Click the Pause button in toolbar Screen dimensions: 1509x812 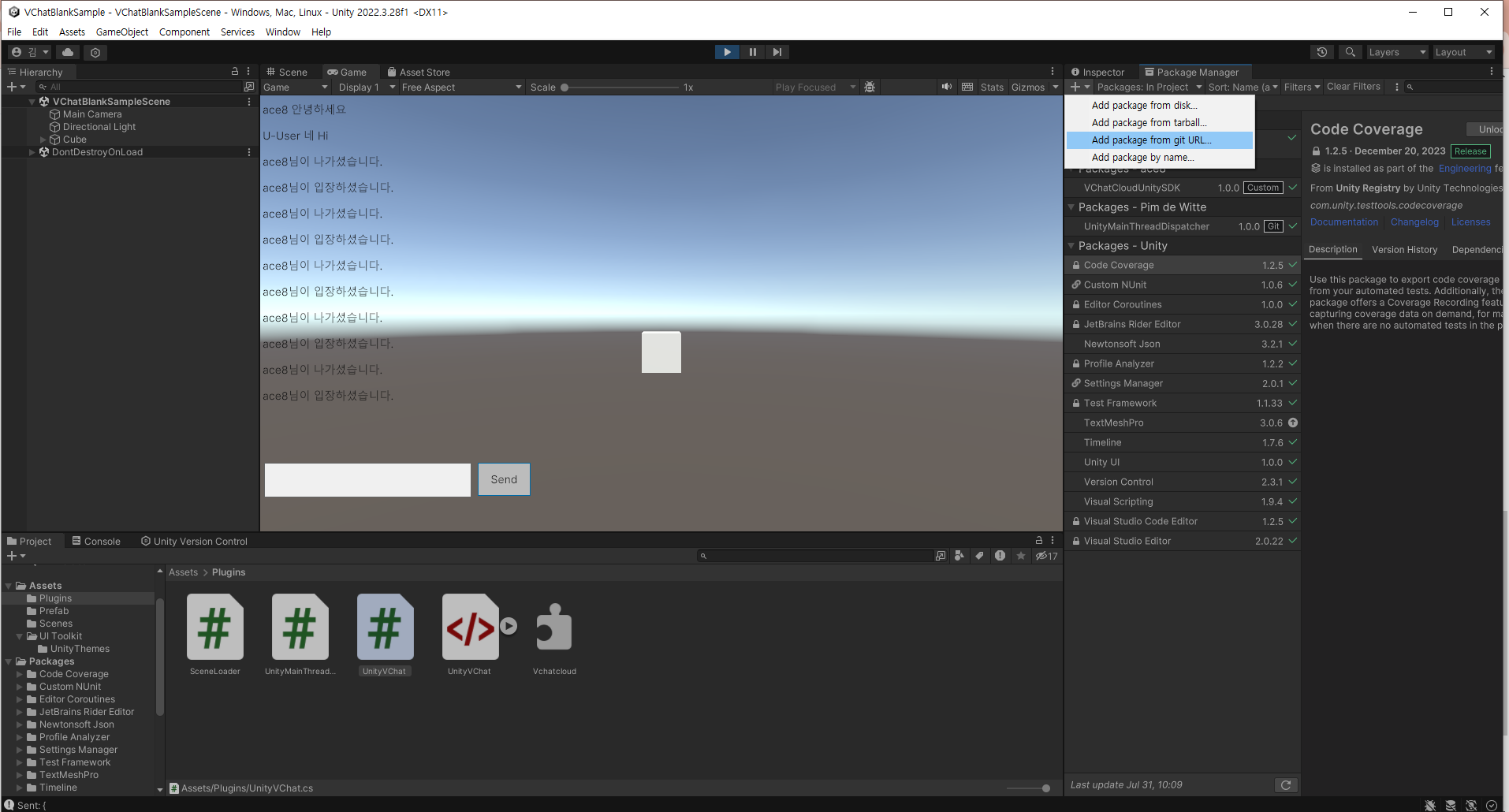point(752,52)
